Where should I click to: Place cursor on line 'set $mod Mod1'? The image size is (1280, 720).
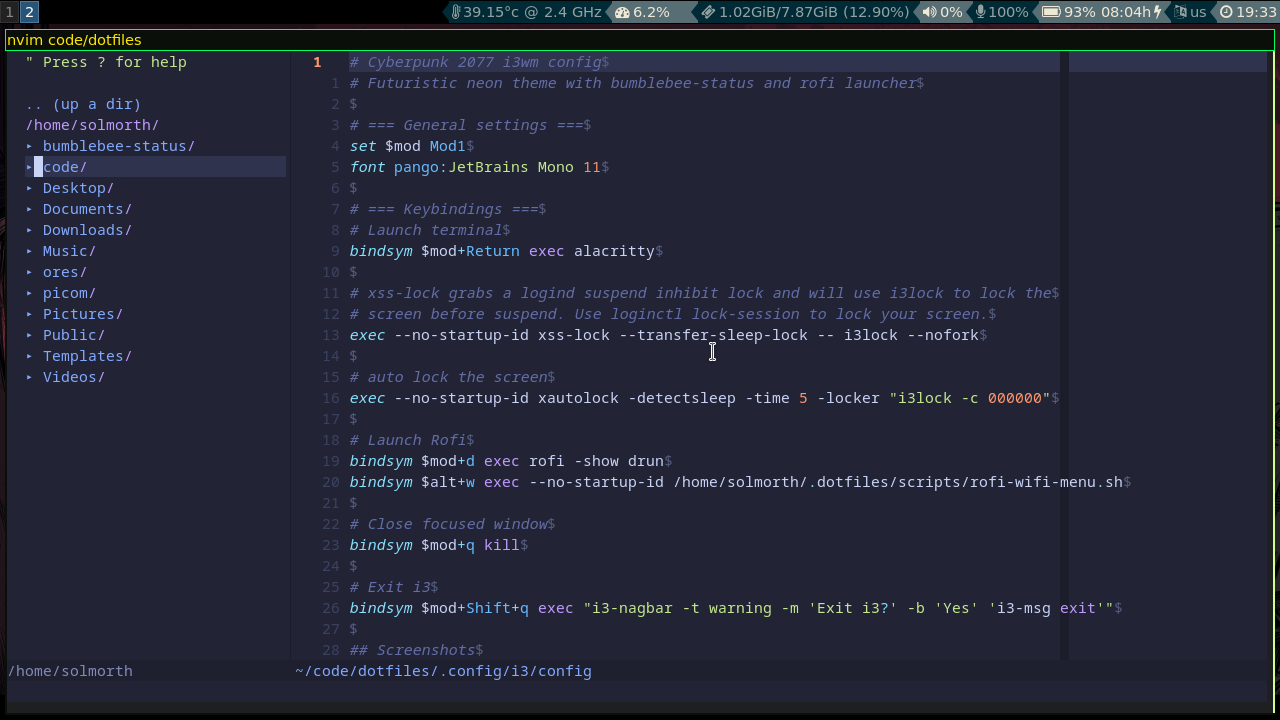(x=412, y=146)
